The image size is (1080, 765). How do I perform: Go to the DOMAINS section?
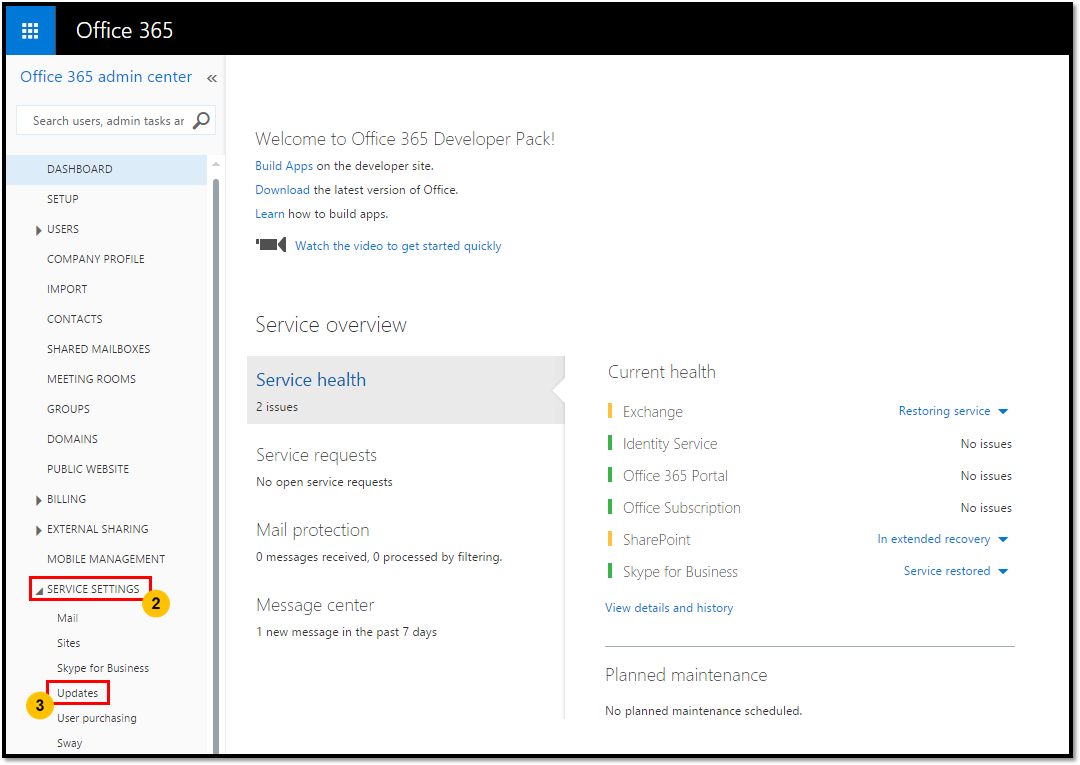pos(70,438)
